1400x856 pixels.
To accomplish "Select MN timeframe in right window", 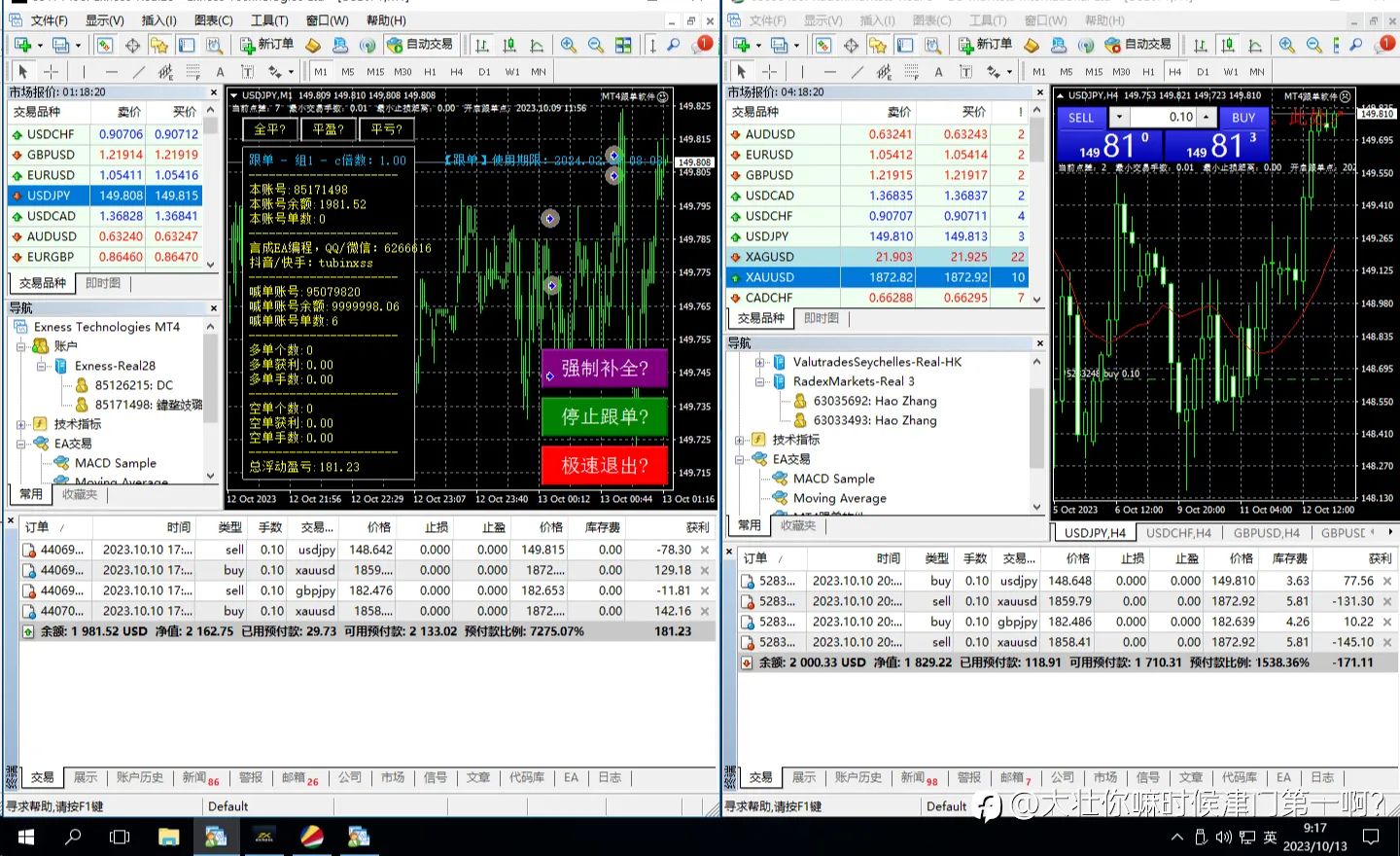I will (x=1257, y=72).
